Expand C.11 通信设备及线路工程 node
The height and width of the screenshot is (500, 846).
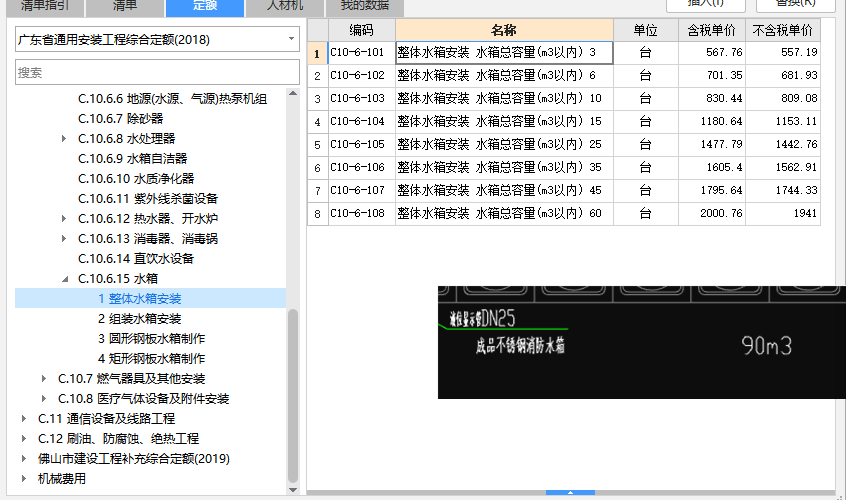[24, 419]
